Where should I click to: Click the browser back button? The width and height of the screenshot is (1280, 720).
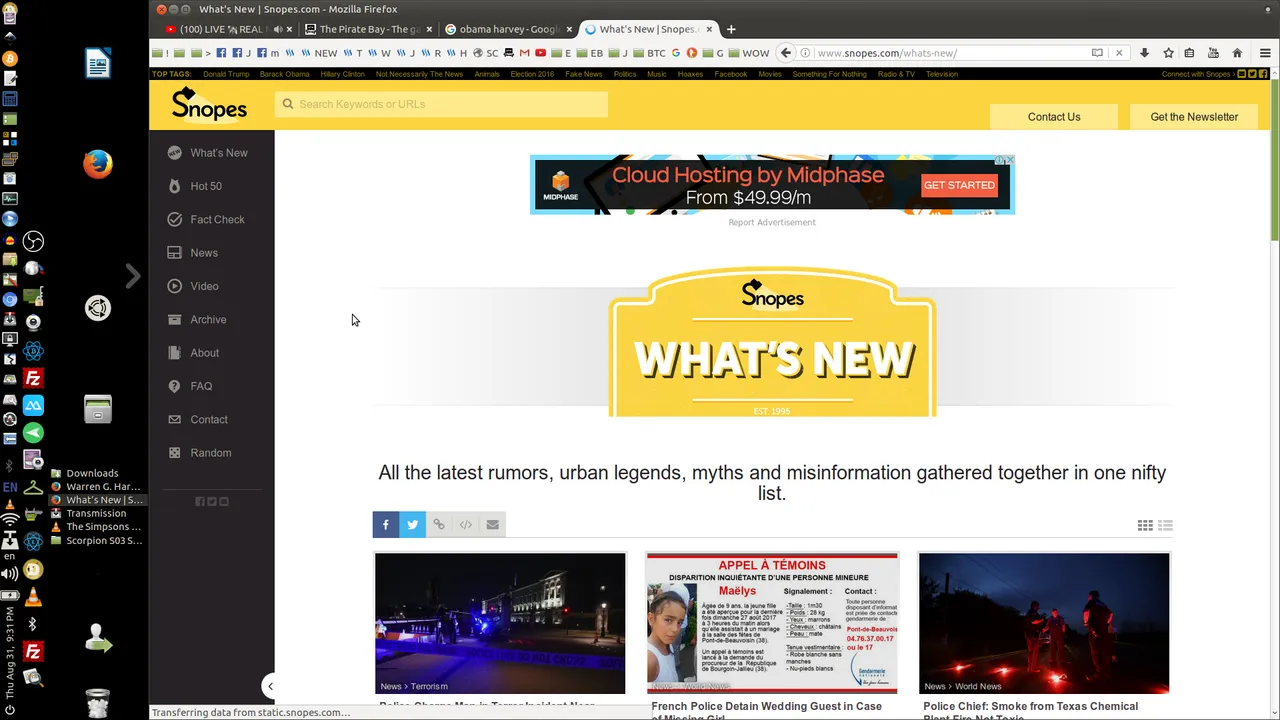pyautogui.click(x=786, y=53)
